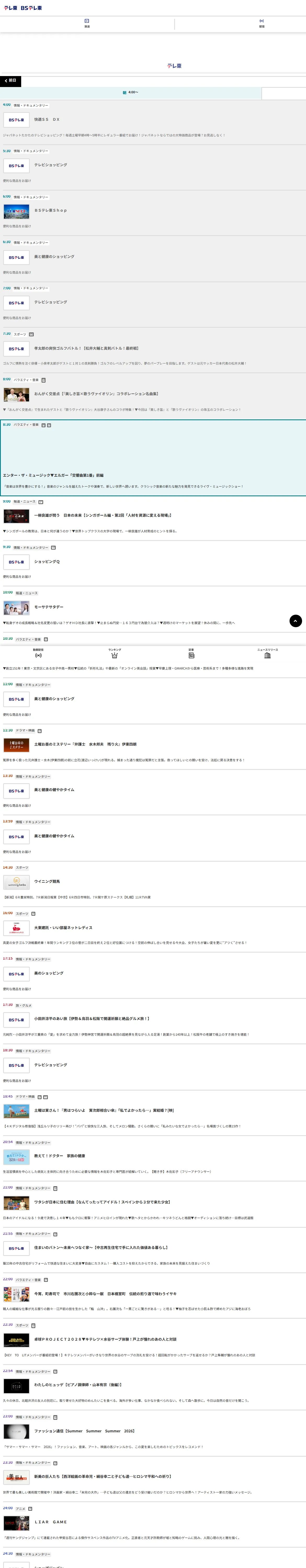
Task: Click the badge icon beside 8:00 バラエティ・音楽
Action: click(43, 380)
